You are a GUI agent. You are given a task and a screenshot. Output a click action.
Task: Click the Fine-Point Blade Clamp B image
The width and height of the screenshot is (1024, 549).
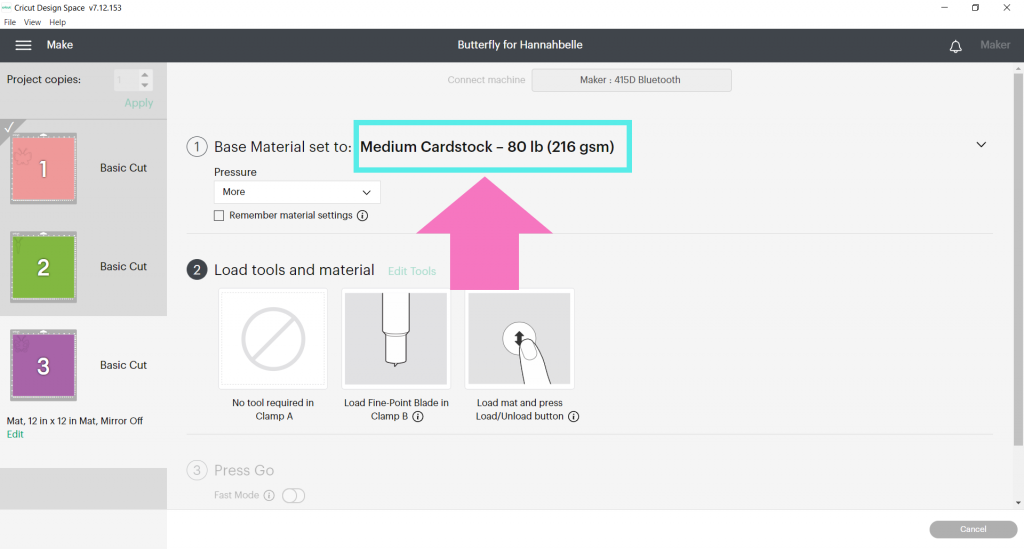pos(396,339)
